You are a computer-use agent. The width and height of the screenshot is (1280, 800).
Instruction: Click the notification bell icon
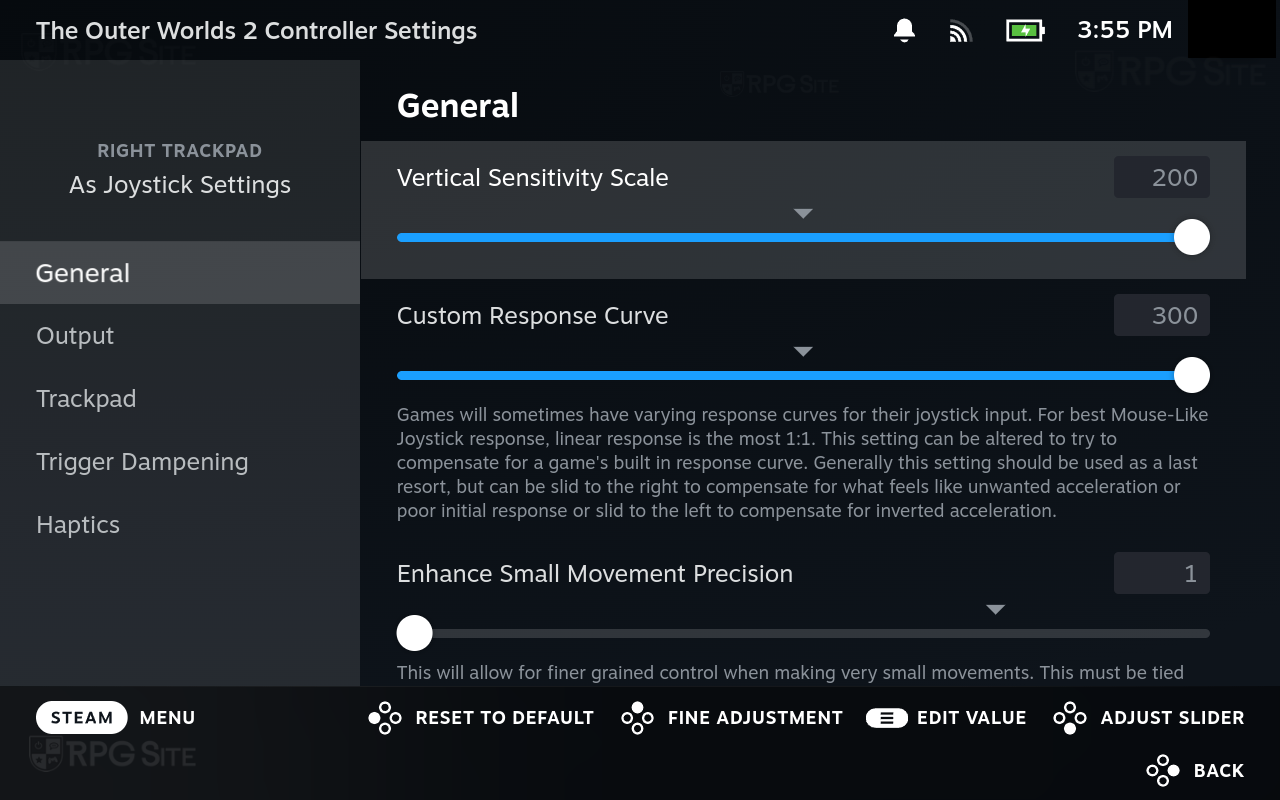(x=904, y=31)
